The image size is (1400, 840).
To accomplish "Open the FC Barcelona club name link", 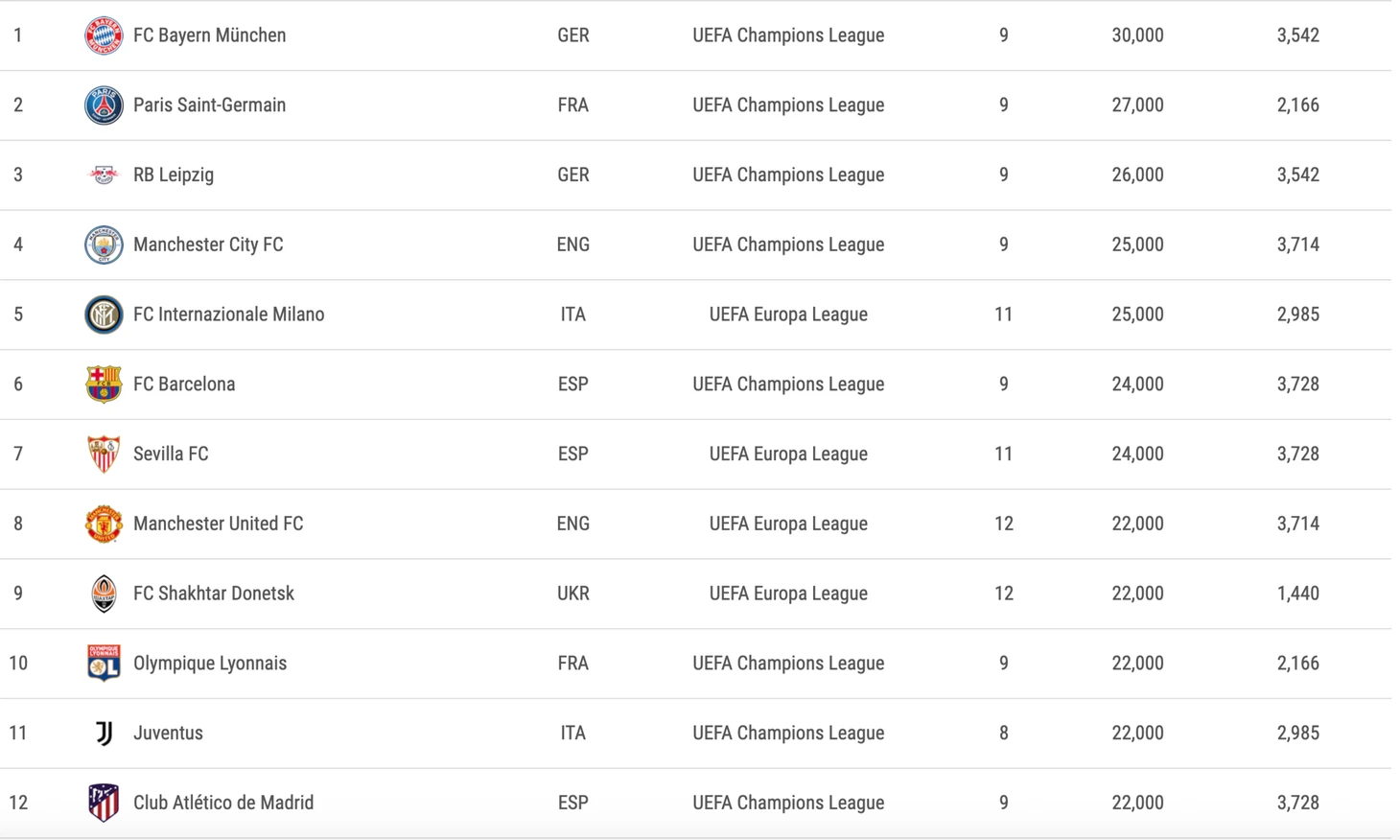I will (184, 385).
